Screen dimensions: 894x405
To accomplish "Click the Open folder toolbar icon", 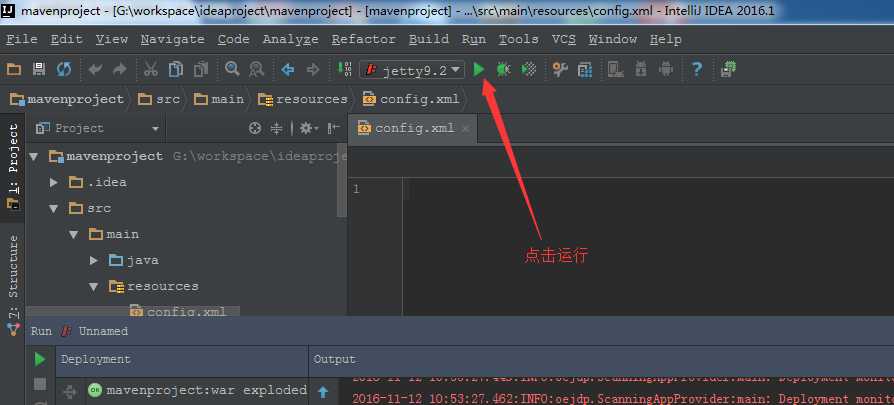I will 14,70.
